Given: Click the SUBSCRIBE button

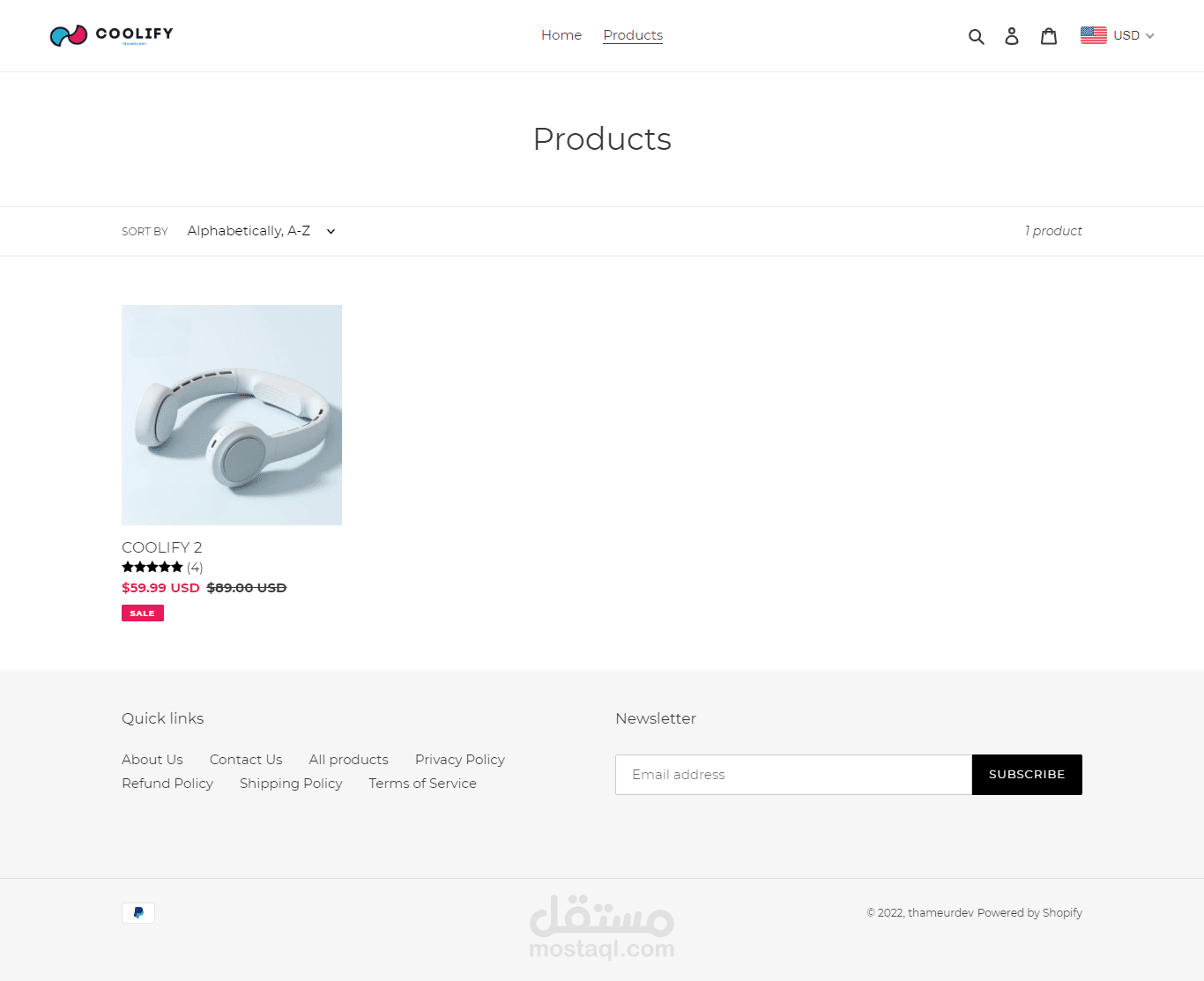Looking at the screenshot, I should click(1027, 775).
